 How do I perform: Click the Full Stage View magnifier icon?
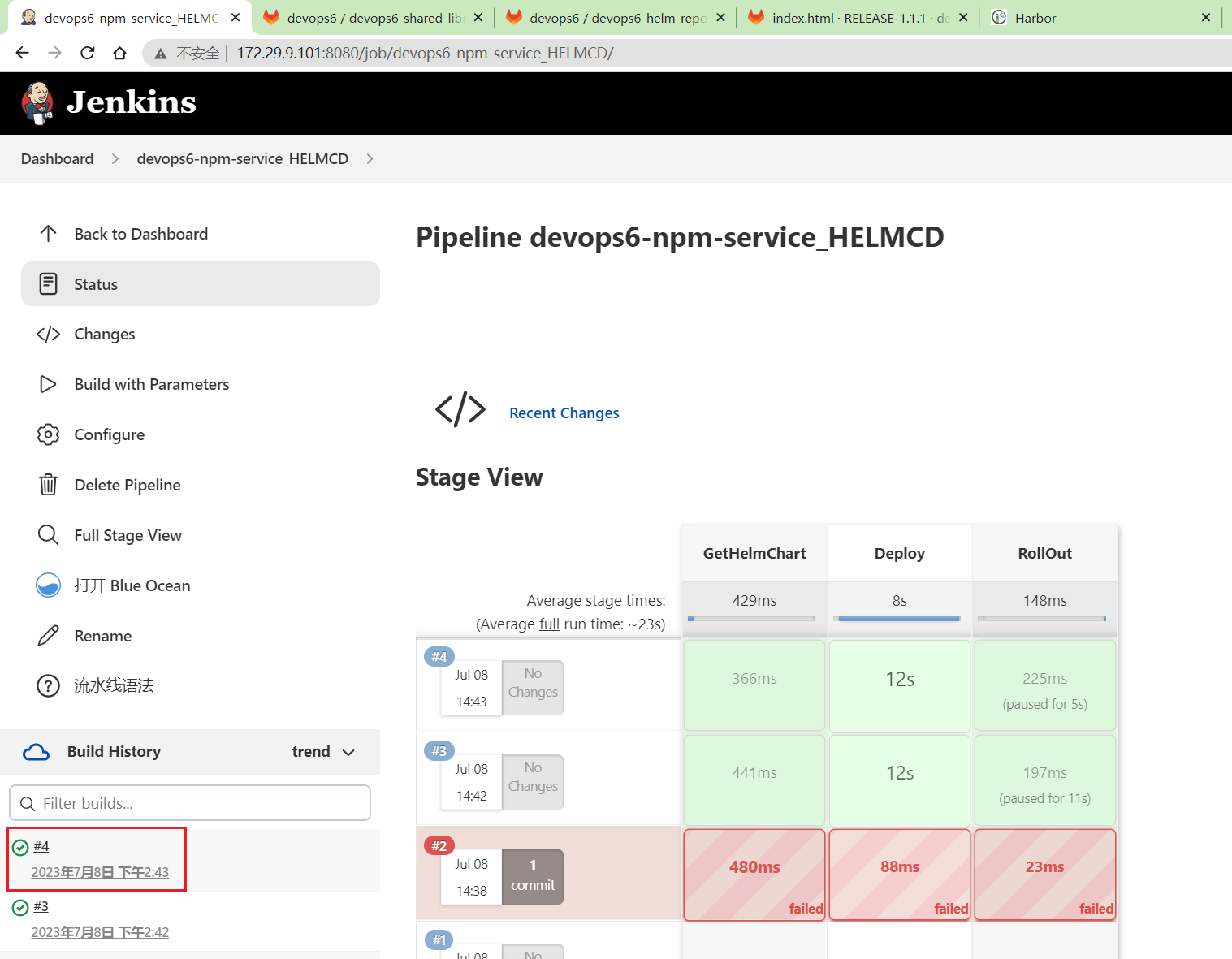pyautogui.click(x=48, y=535)
